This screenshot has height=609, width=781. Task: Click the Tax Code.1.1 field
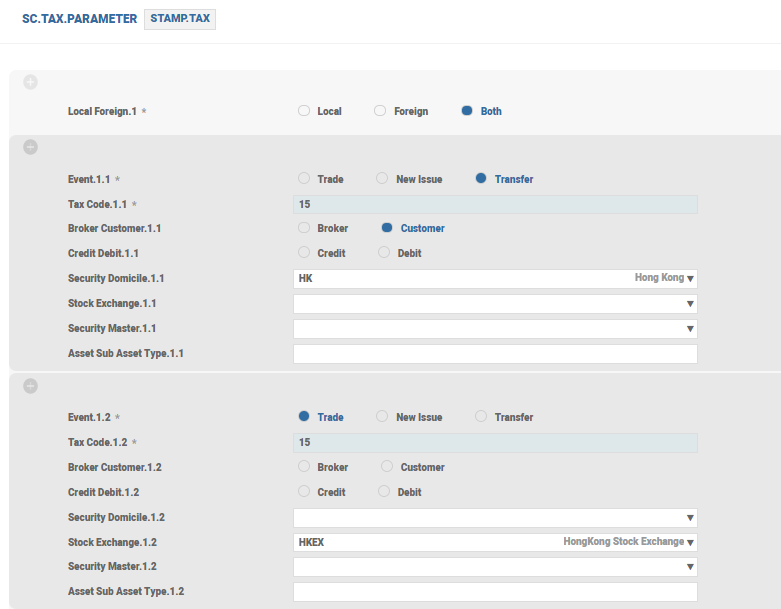click(495, 204)
